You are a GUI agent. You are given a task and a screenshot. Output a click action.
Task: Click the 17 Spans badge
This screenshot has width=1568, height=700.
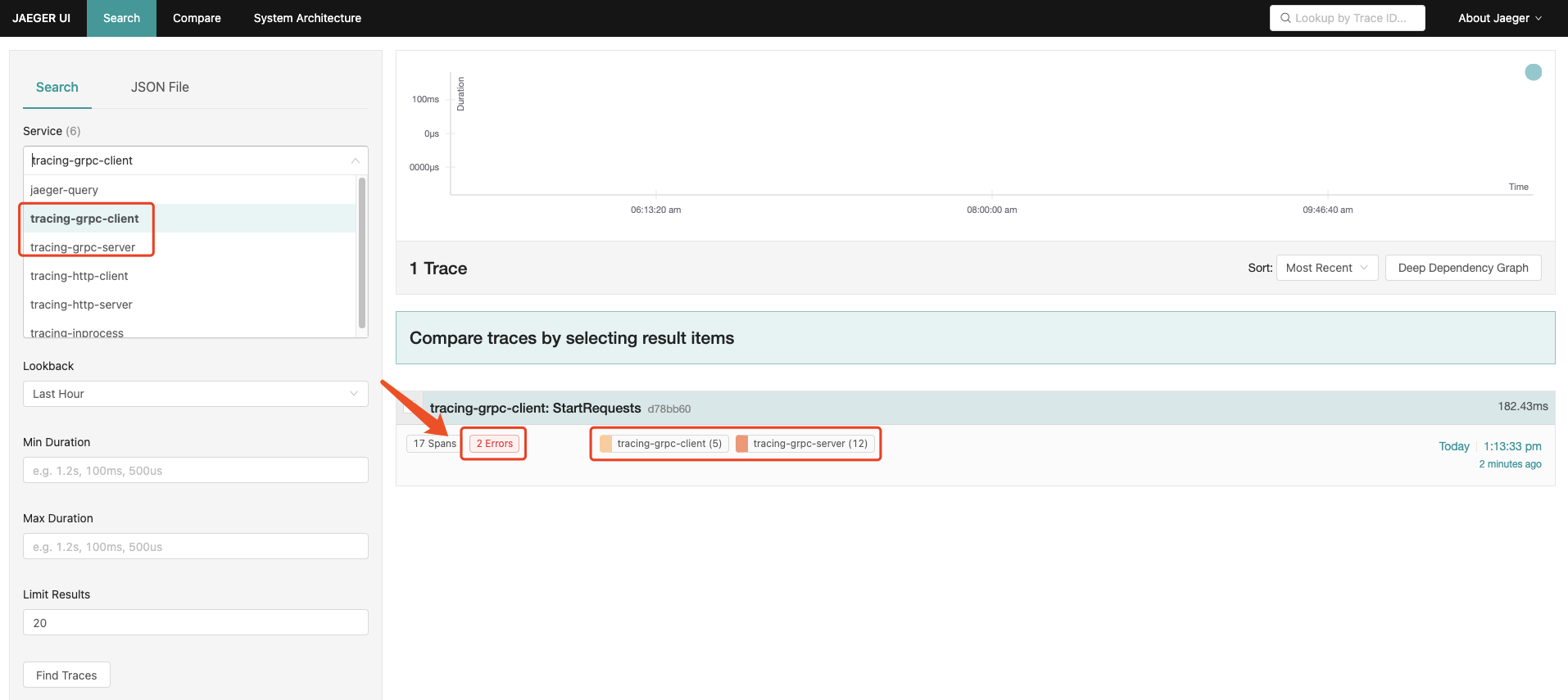pos(433,444)
